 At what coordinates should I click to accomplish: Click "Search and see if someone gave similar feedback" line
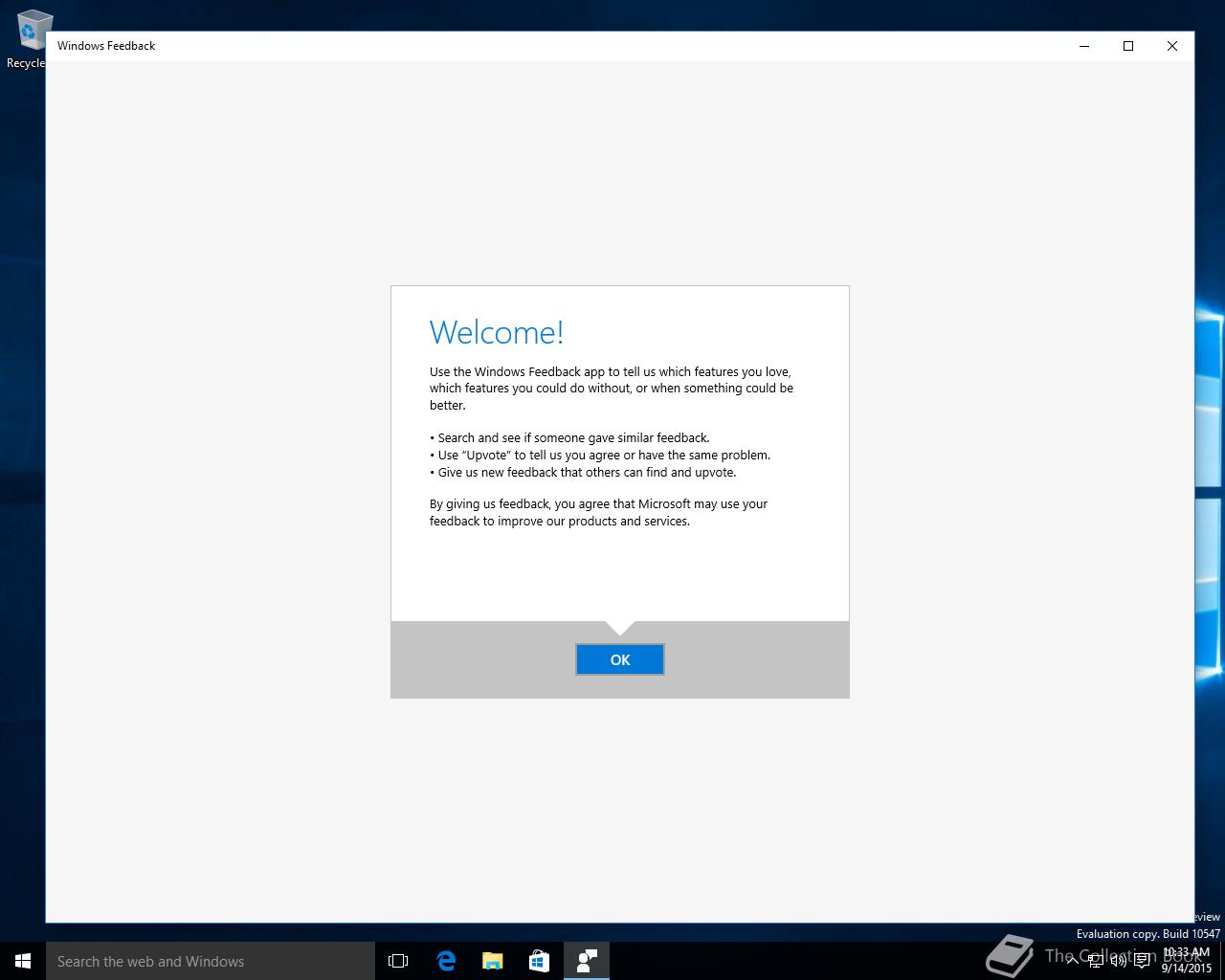tap(569, 438)
